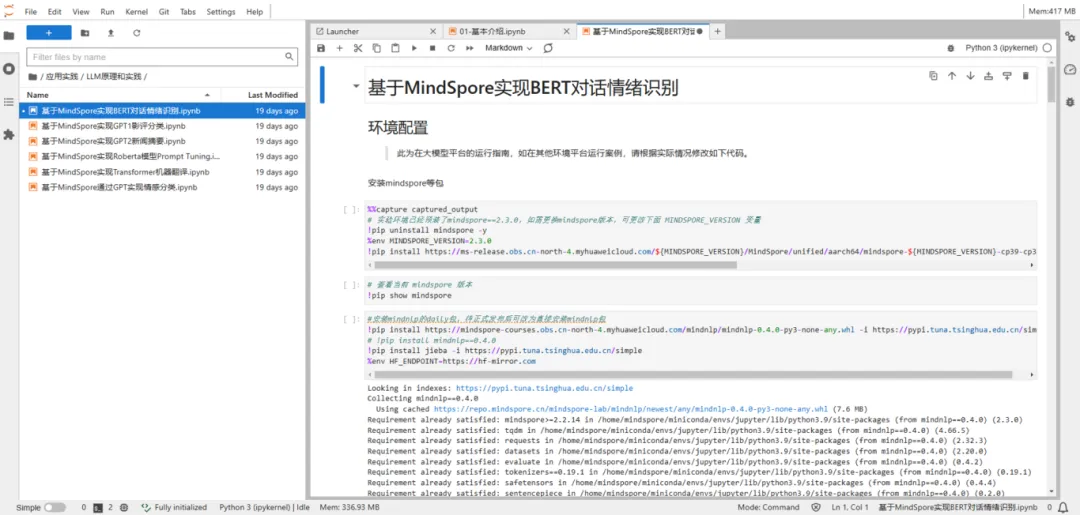The height and width of the screenshot is (515, 1080).
Task: Open property inspector gears icon in right sidebar
Action: (x=1070, y=36)
